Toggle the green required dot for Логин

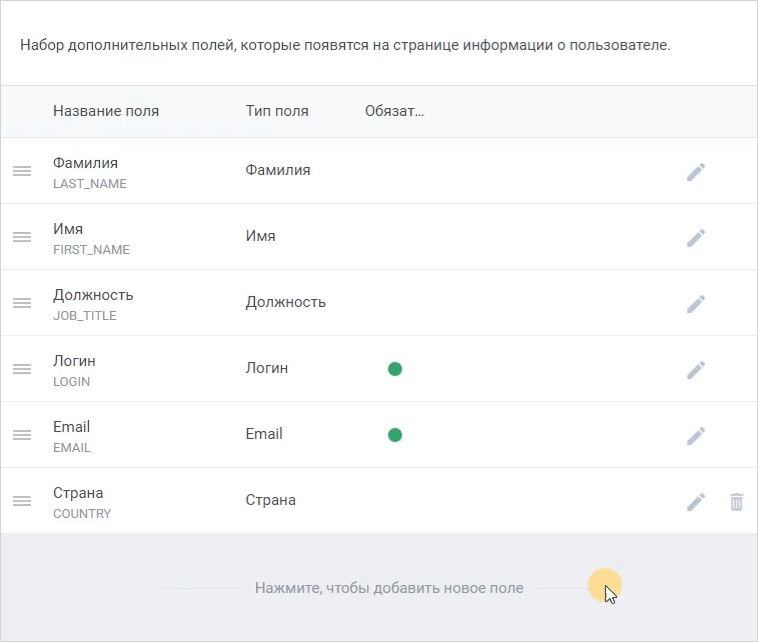point(395,369)
